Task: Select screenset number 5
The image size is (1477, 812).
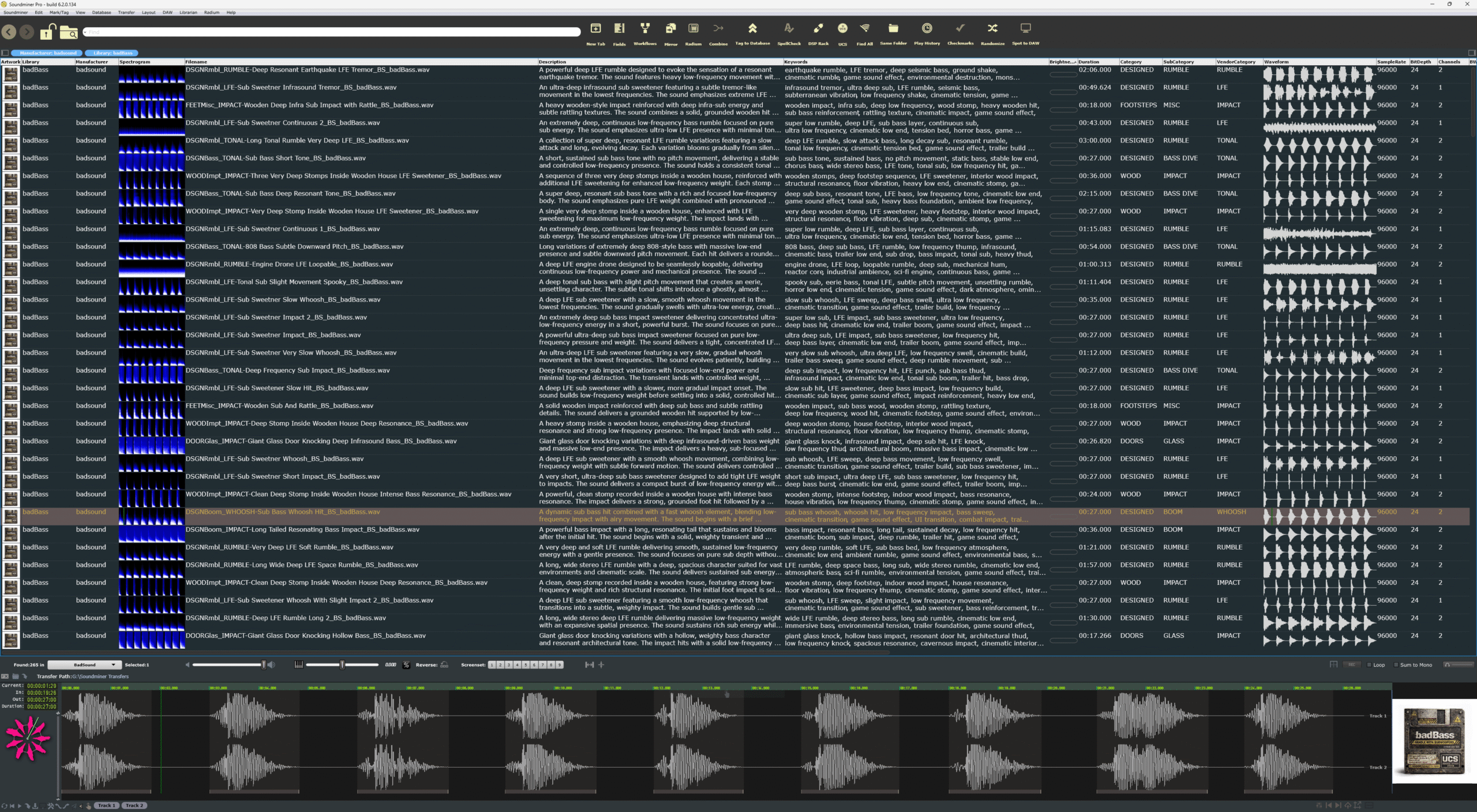Action: 526,665
